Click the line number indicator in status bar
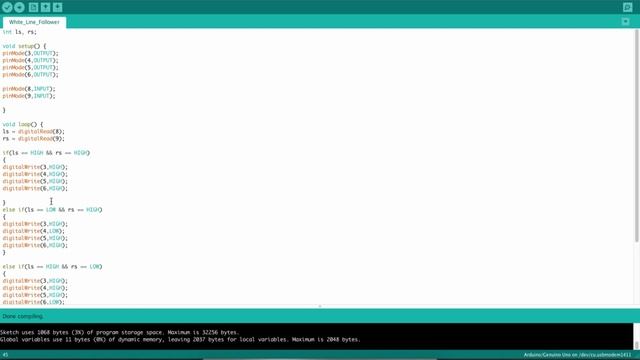This screenshot has height=360, width=640. point(5,355)
